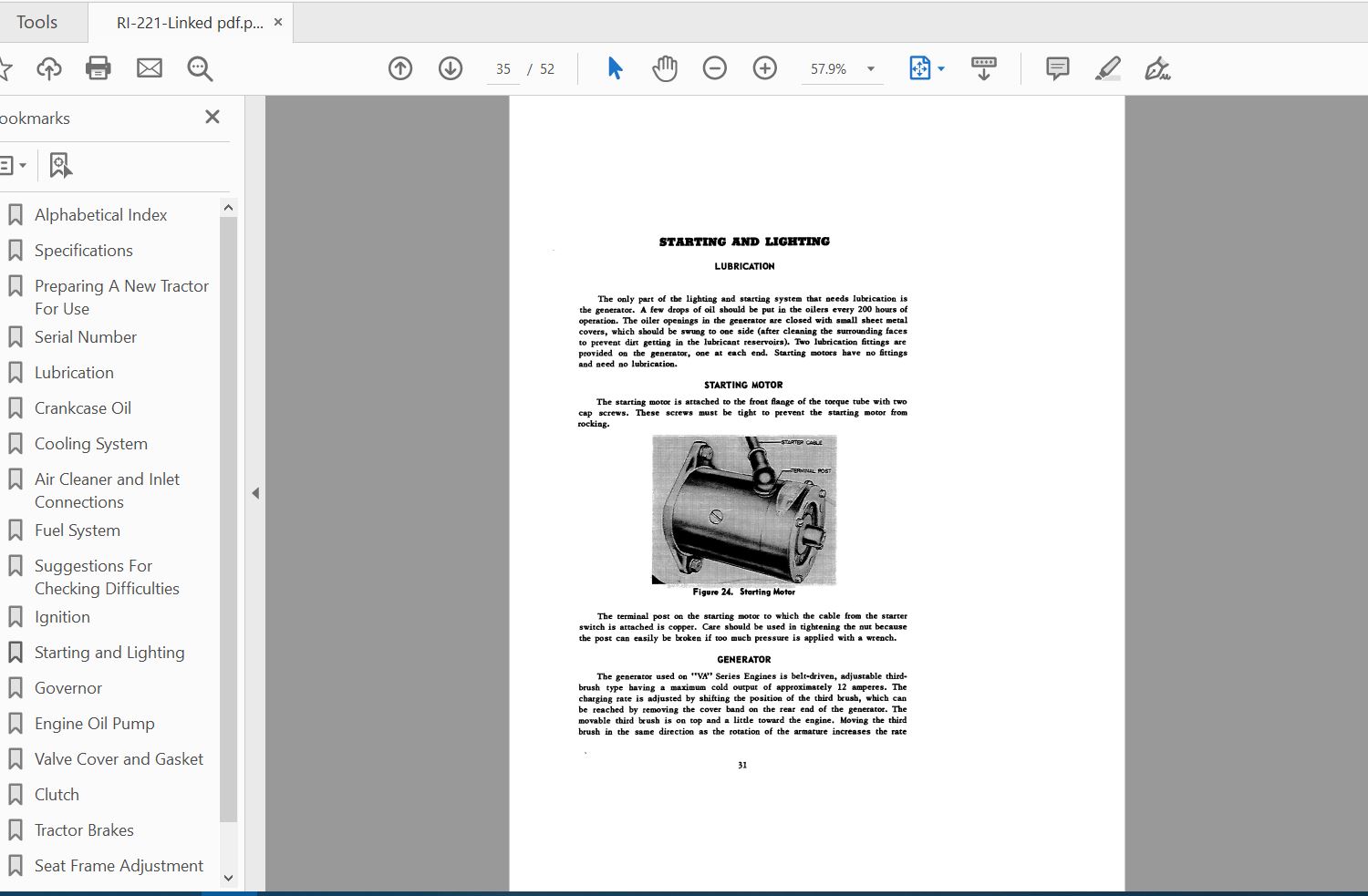Open the Cooling System bookmark

pos(90,444)
